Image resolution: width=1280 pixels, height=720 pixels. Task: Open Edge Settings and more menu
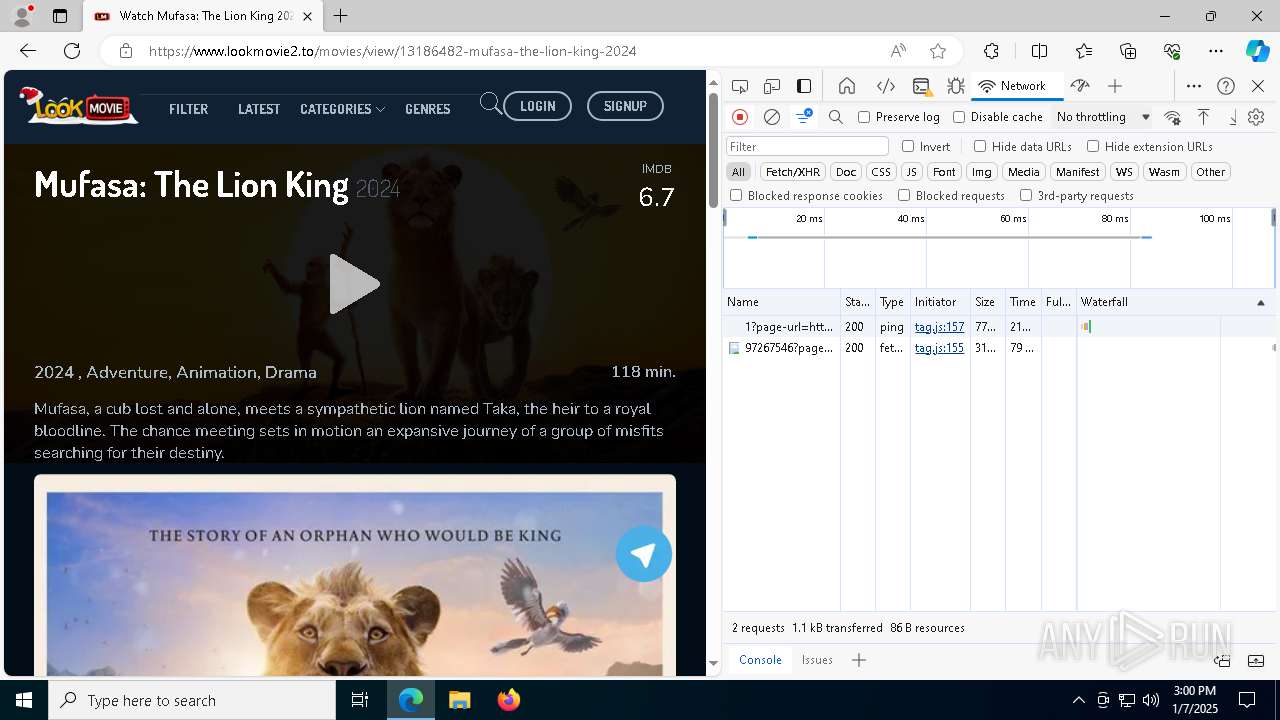[1215, 51]
